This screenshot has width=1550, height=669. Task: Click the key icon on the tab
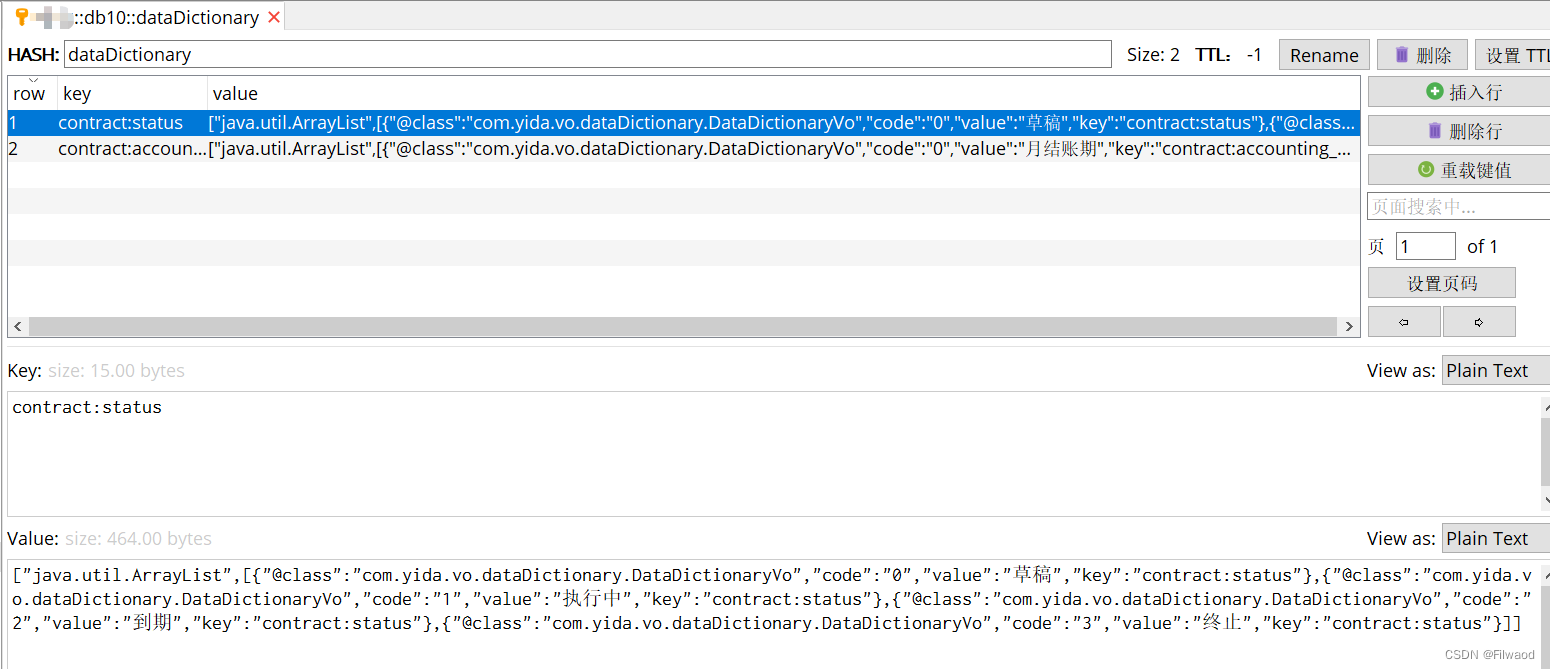click(22, 17)
